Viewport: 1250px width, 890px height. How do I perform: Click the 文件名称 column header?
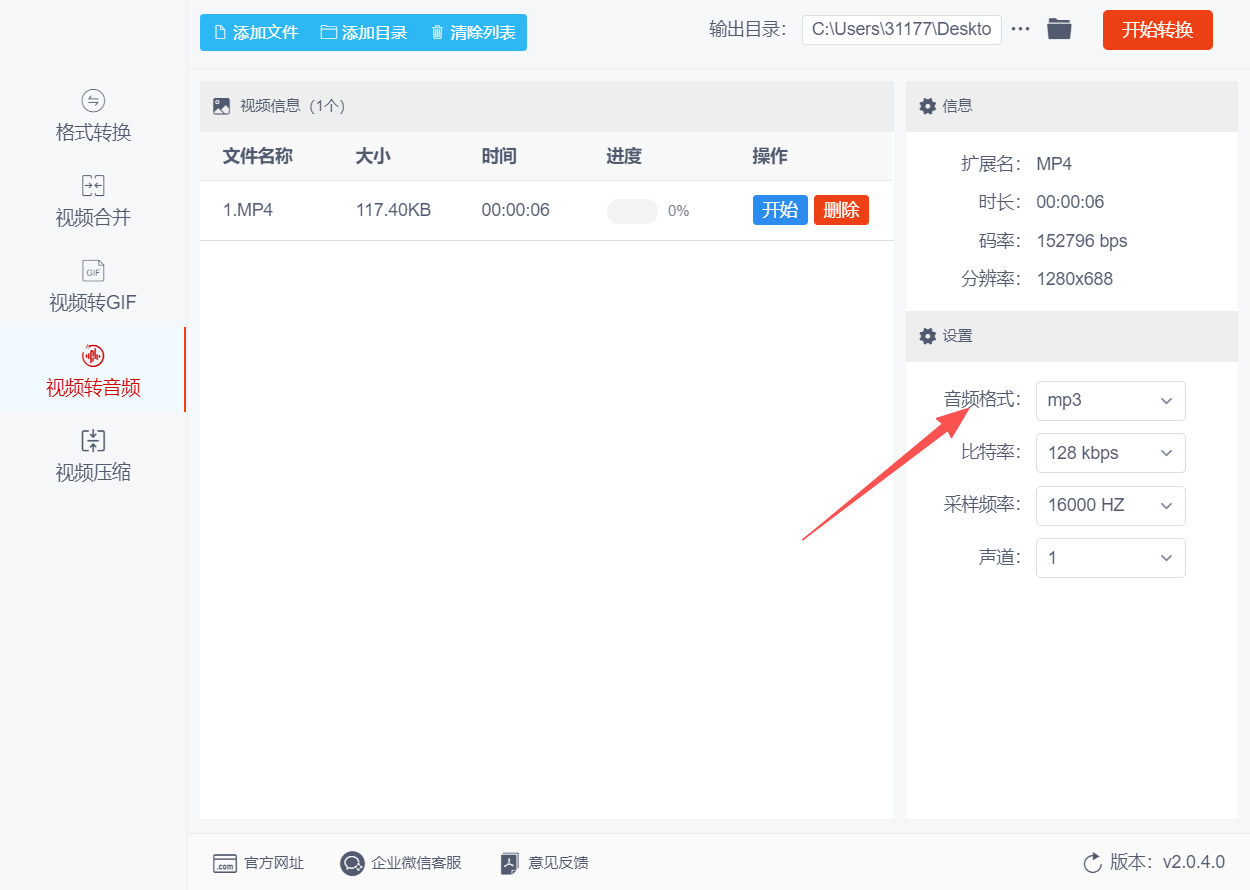tap(257, 156)
